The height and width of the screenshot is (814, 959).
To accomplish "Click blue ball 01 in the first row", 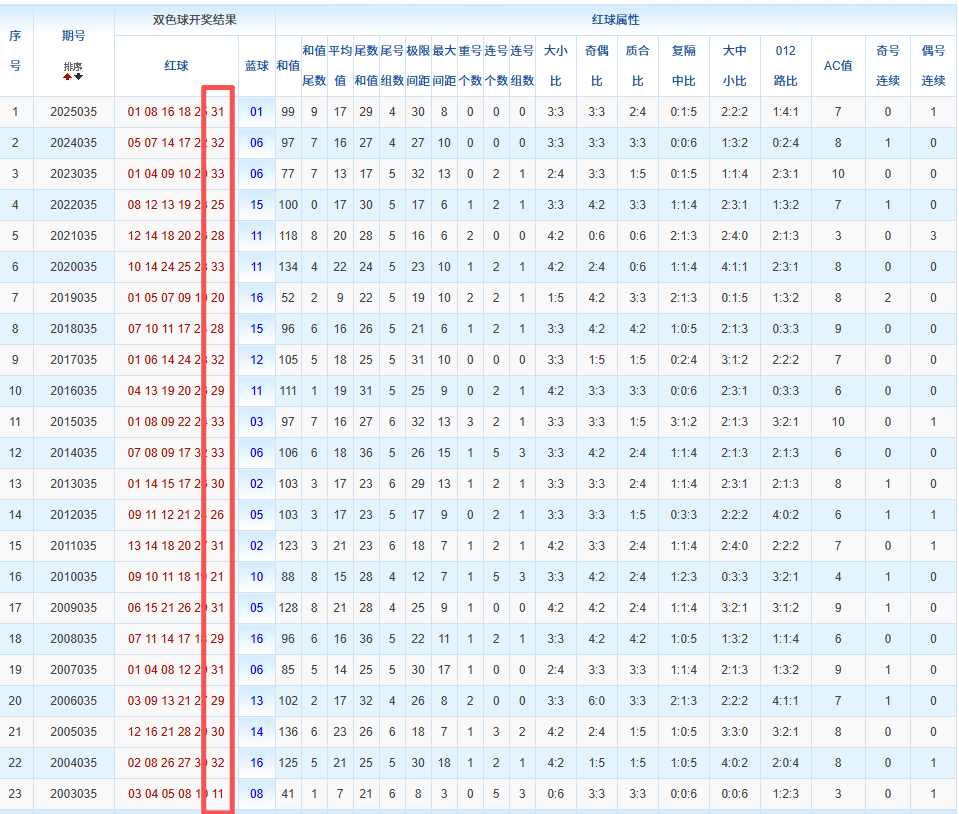I will point(257,112).
